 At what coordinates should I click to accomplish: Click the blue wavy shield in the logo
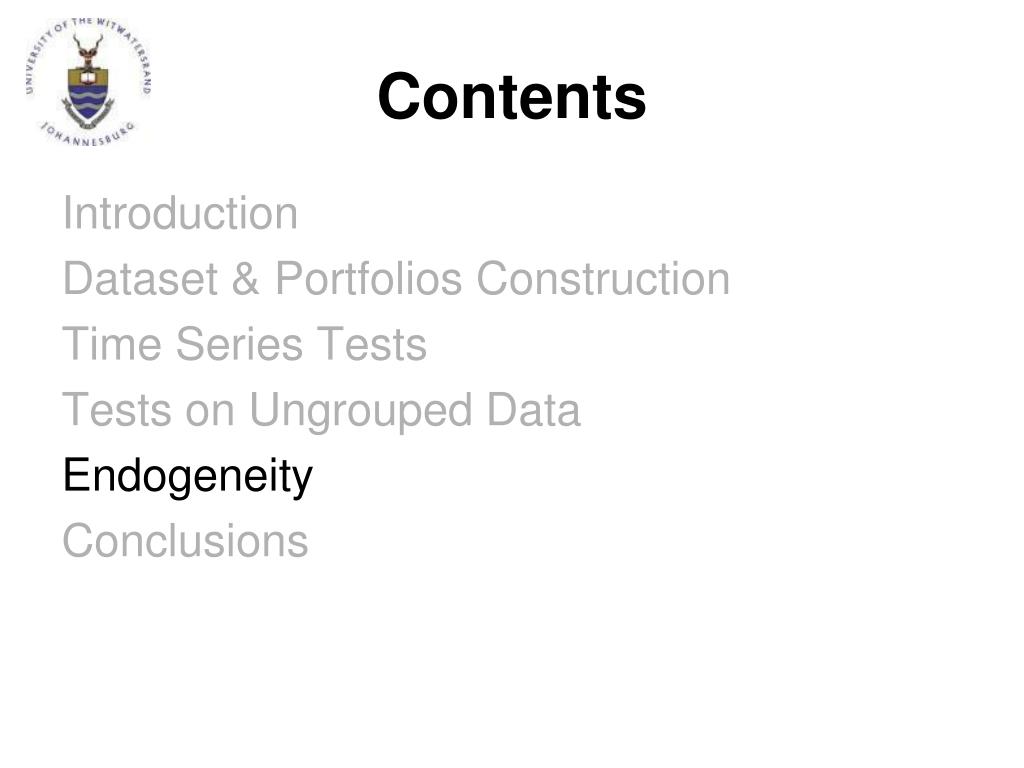pos(88,101)
